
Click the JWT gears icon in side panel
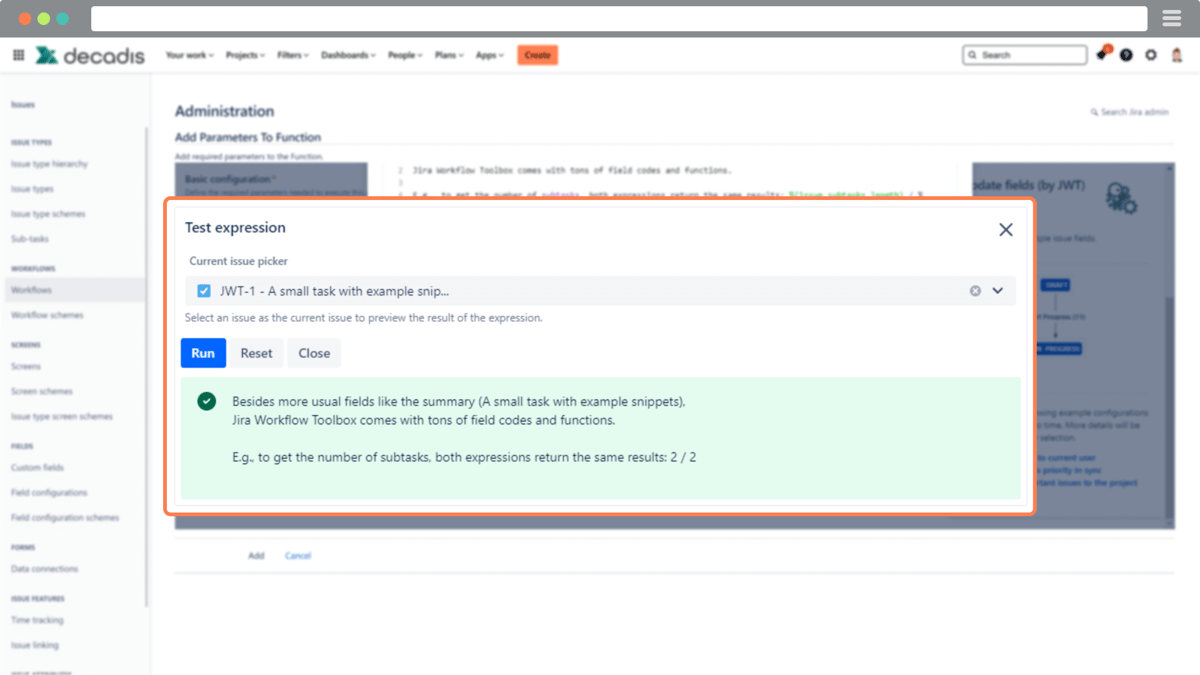(x=1121, y=197)
